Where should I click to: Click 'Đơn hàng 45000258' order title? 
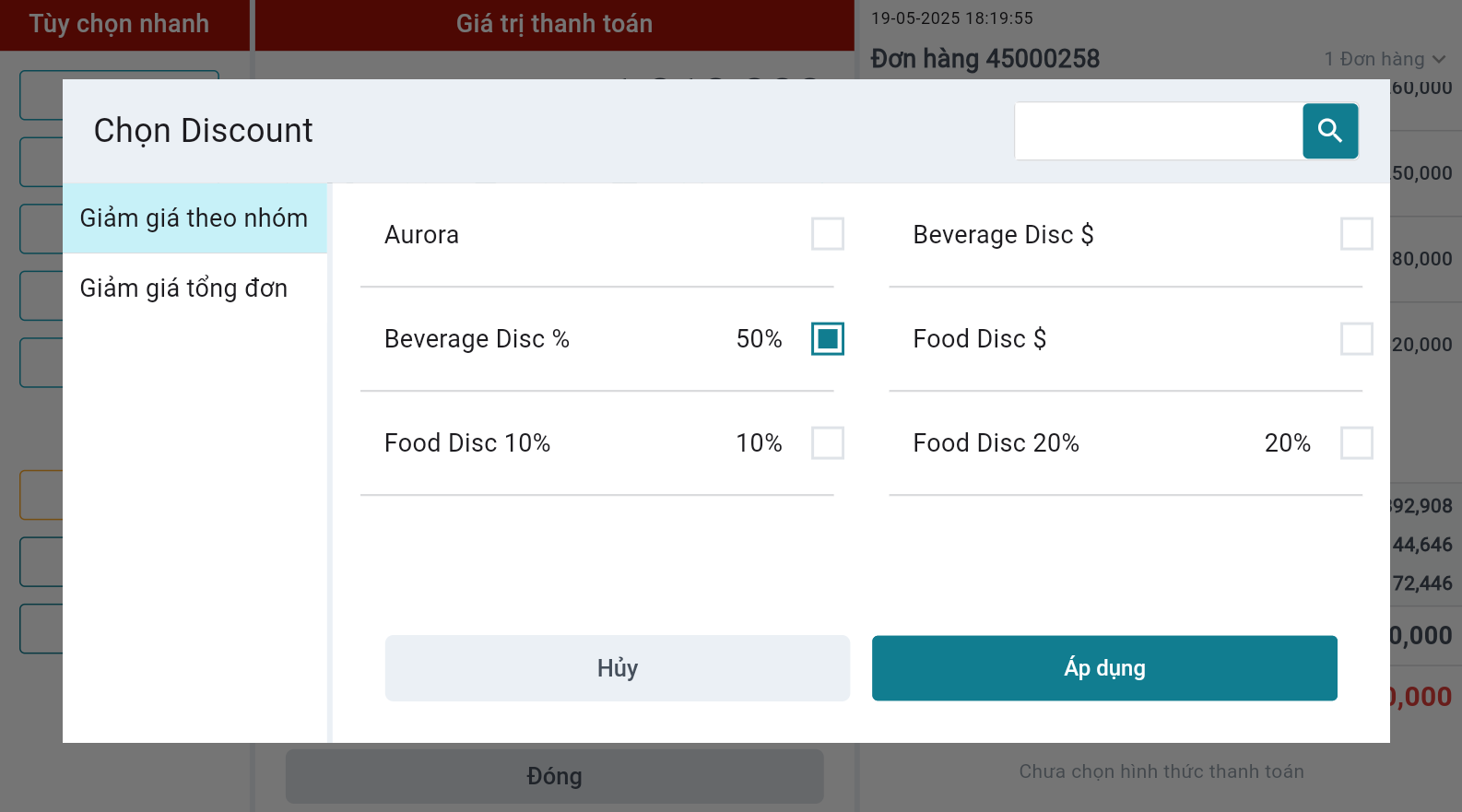click(x=984, y=59)
